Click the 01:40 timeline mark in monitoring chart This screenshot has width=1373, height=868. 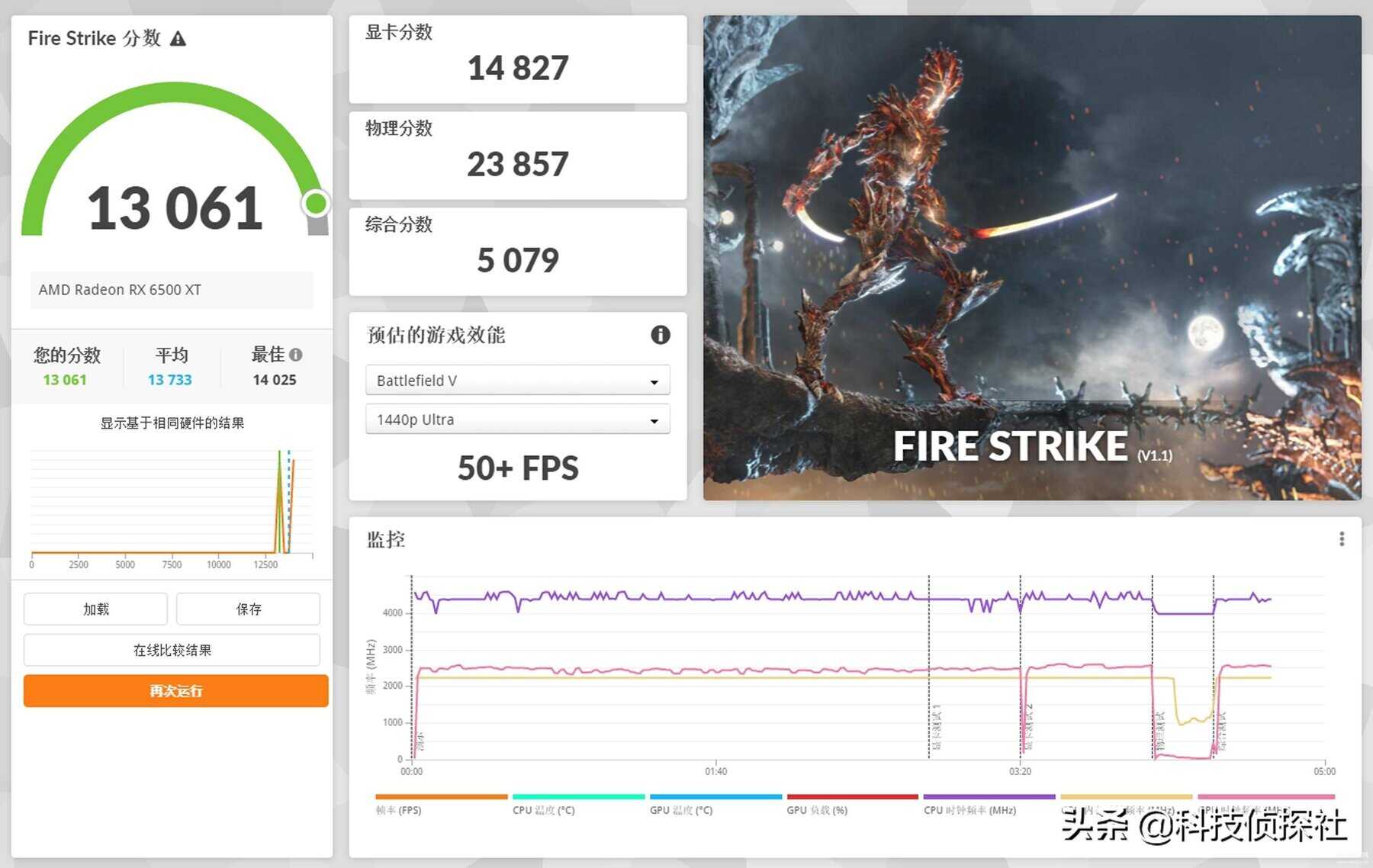pos(715,771)
